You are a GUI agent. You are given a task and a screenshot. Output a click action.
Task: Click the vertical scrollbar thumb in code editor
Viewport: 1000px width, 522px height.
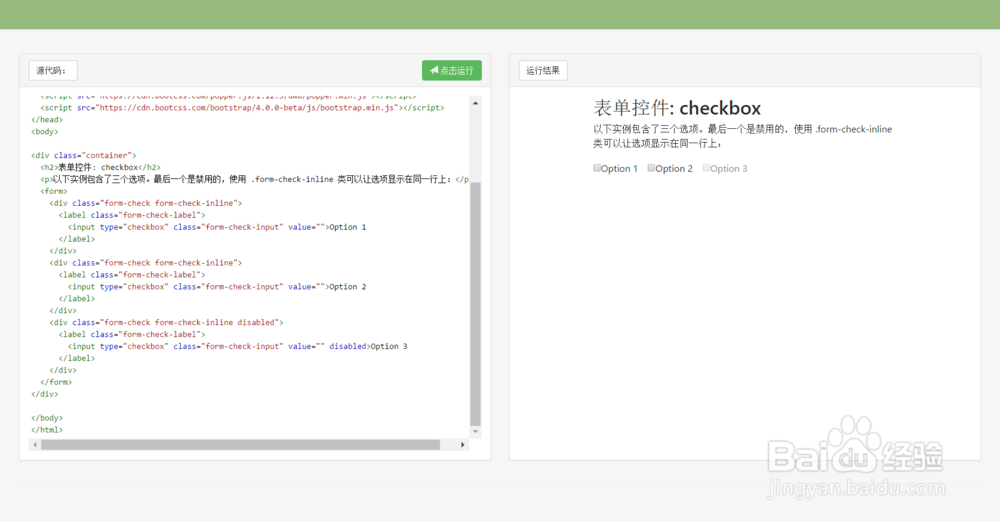475,304
